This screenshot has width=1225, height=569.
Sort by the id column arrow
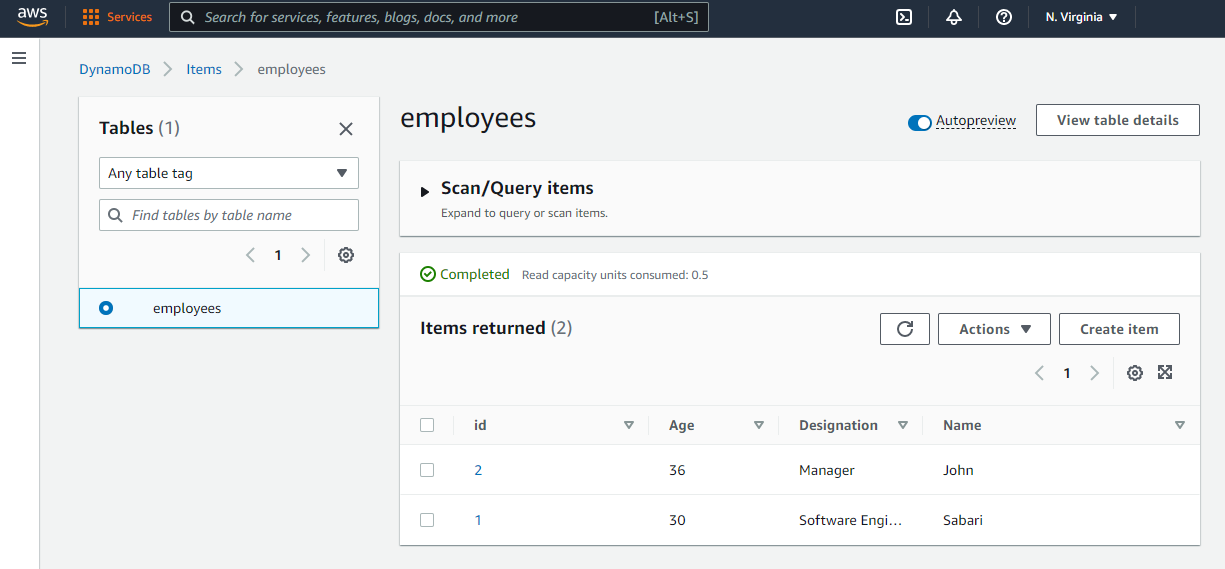[x=629, y=425]
